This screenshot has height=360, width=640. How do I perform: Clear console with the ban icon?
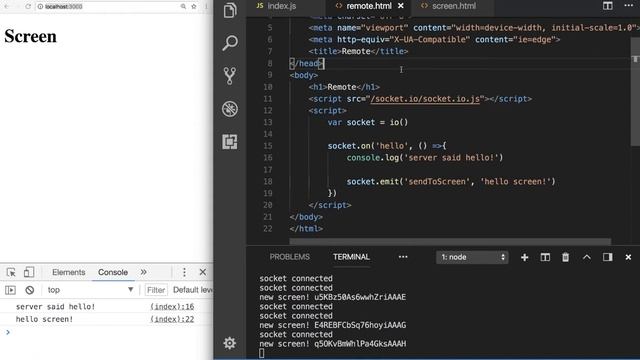[x=29, y=290]
